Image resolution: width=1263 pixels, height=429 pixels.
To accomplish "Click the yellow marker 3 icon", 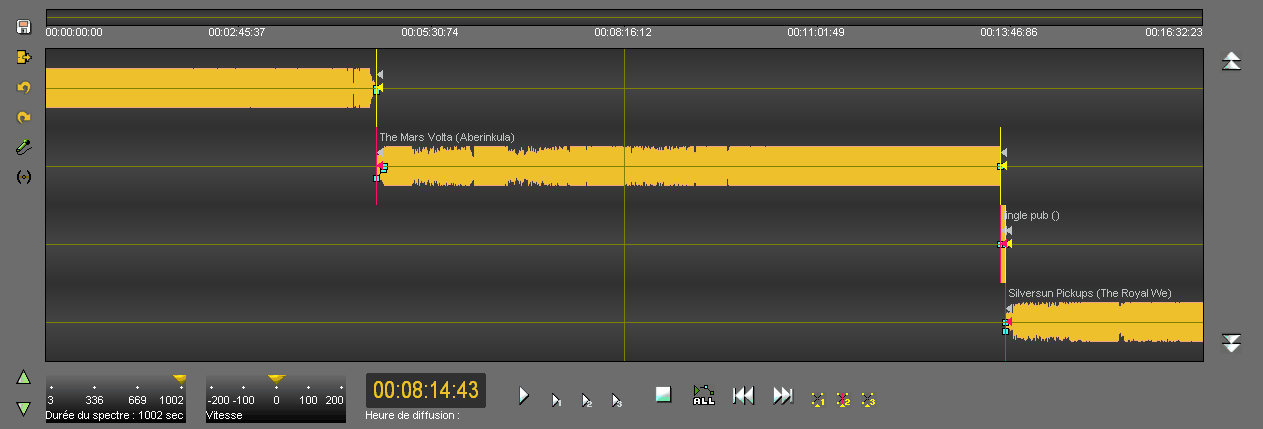I will click(x=868, y=399).
